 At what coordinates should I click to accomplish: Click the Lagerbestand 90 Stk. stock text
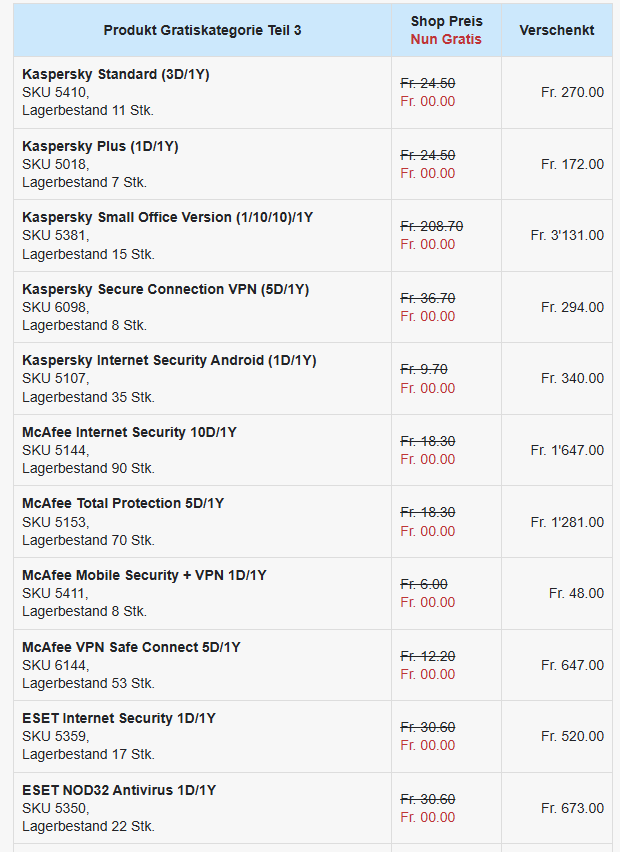88,468
